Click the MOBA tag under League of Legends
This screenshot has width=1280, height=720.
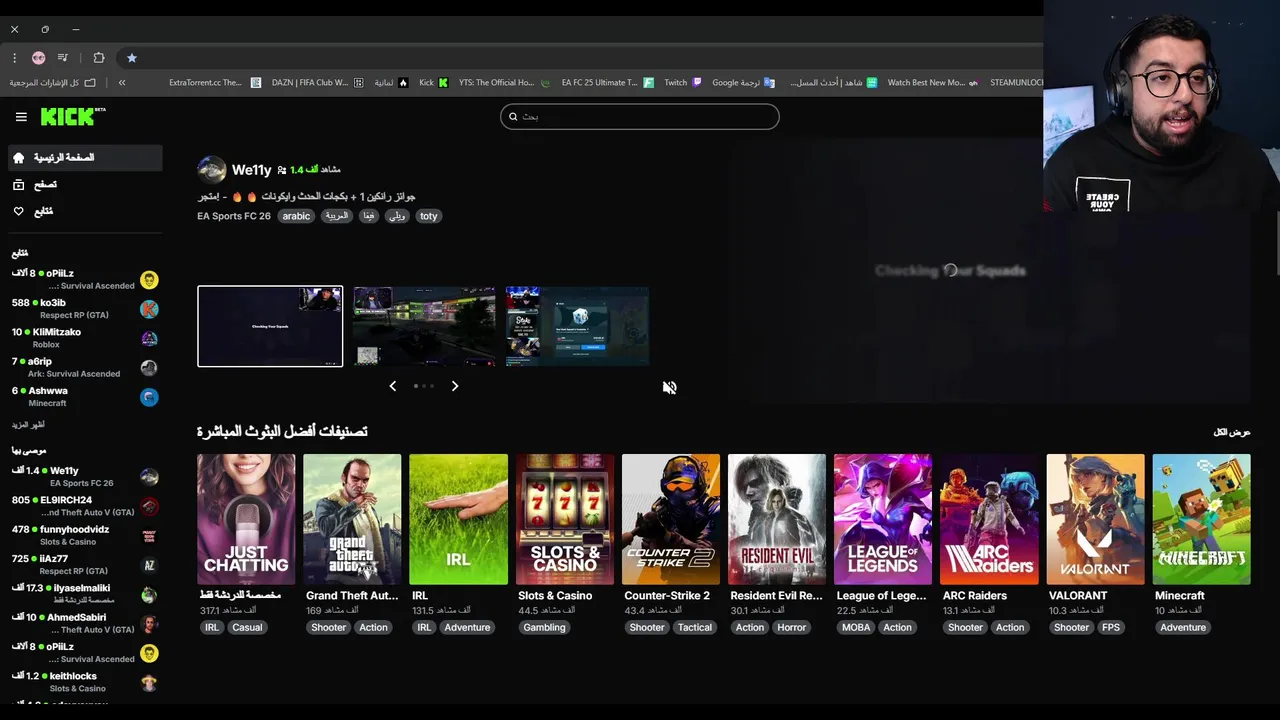click(x=856, y=628)
